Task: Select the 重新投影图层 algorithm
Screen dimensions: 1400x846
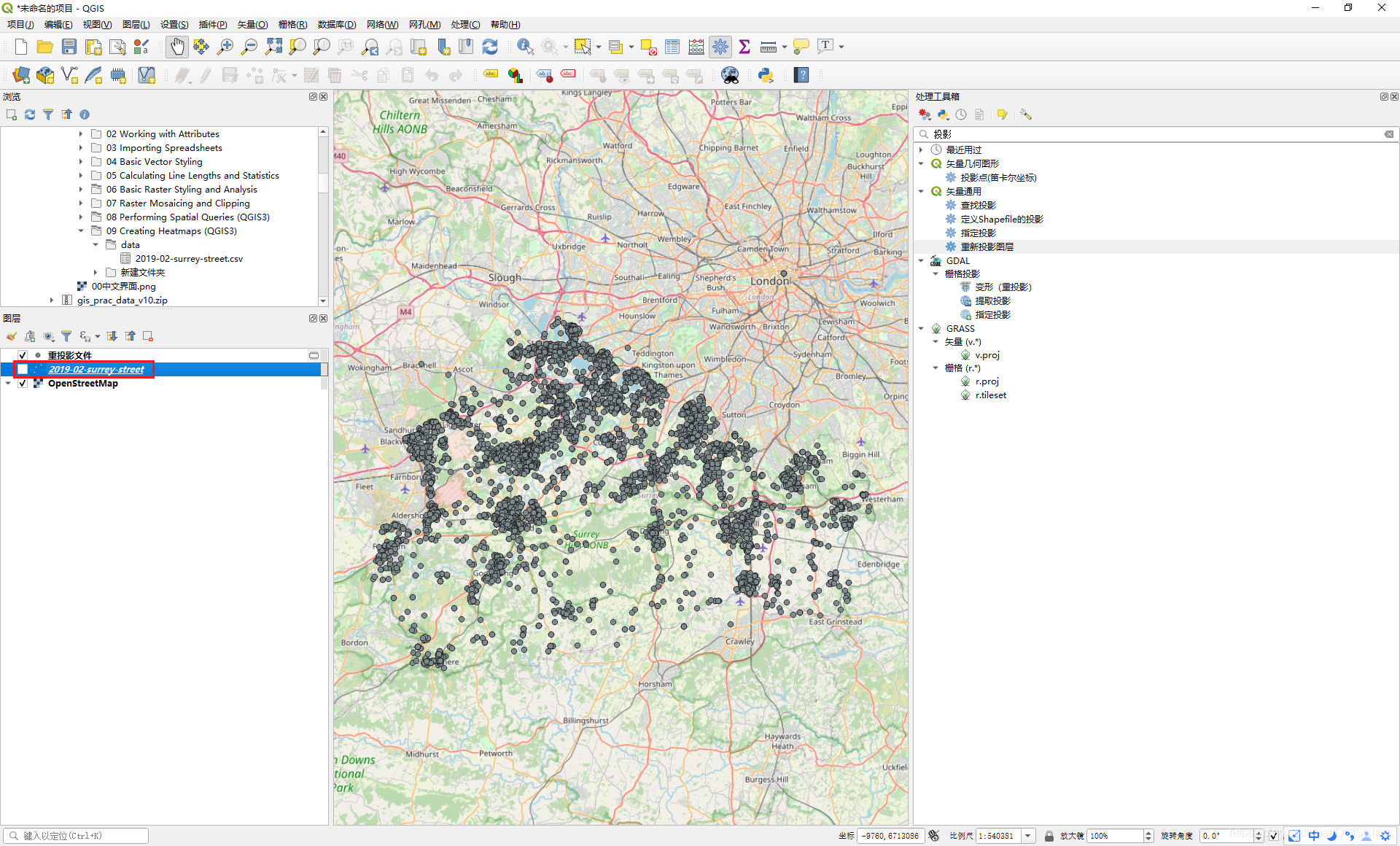Action: point(987,247)
